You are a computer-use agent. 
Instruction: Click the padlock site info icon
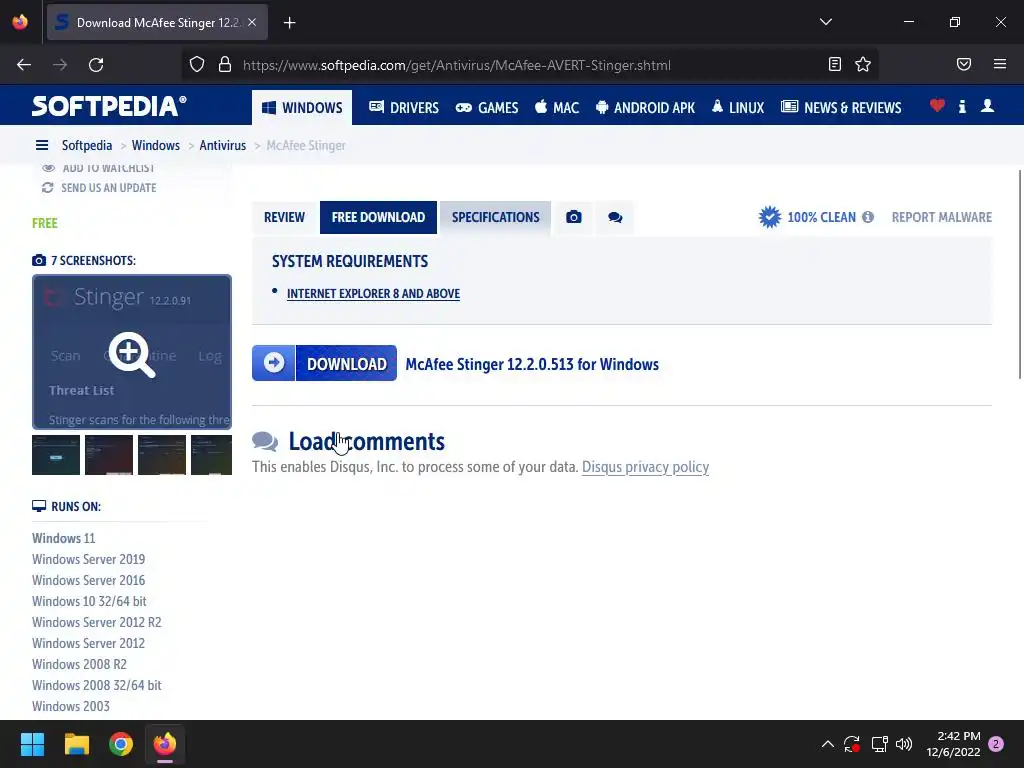[225, 65]
